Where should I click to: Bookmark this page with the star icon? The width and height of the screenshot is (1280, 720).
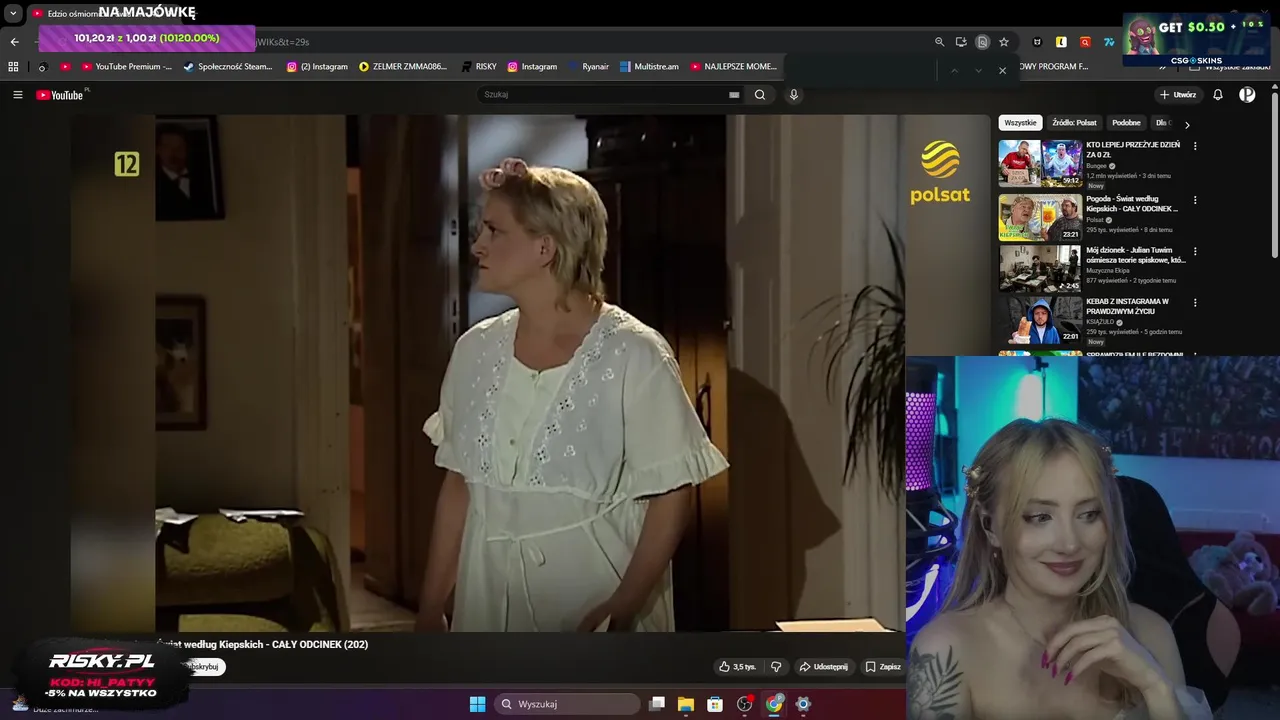[1004, 42]
